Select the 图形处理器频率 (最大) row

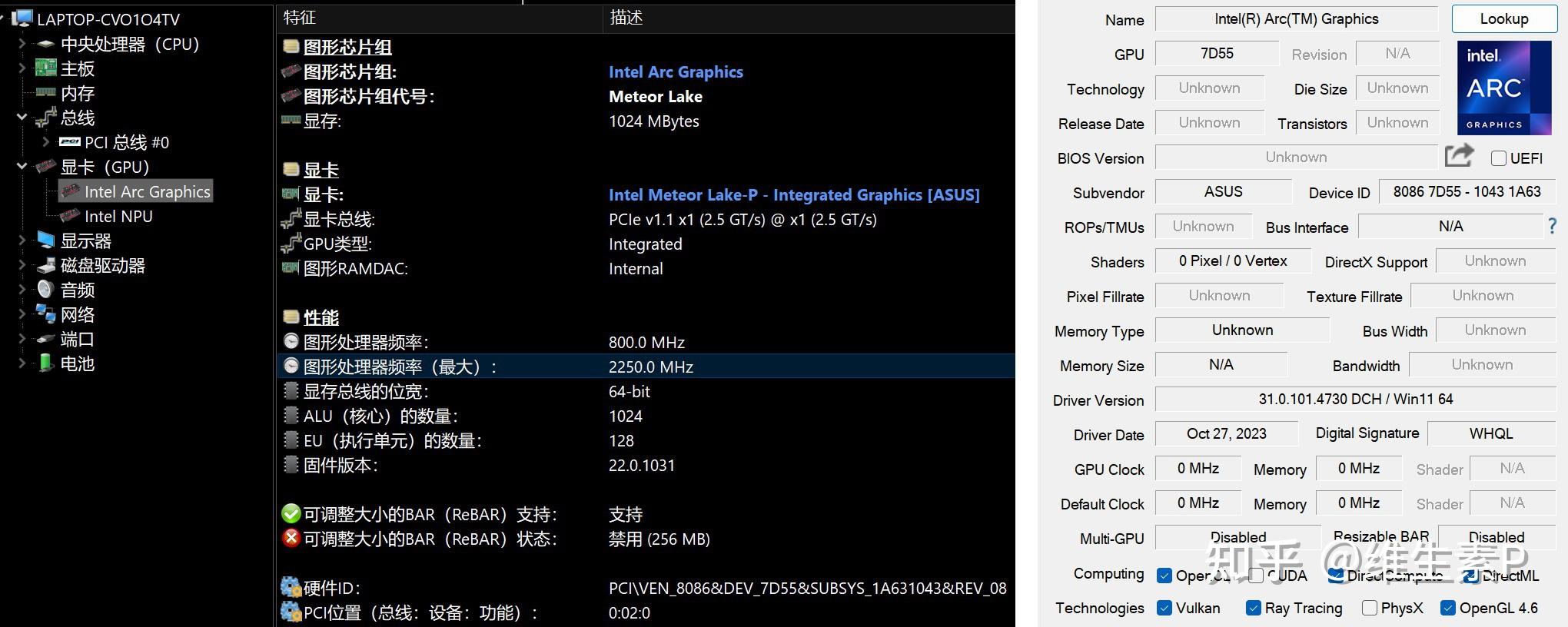point(646,367)
